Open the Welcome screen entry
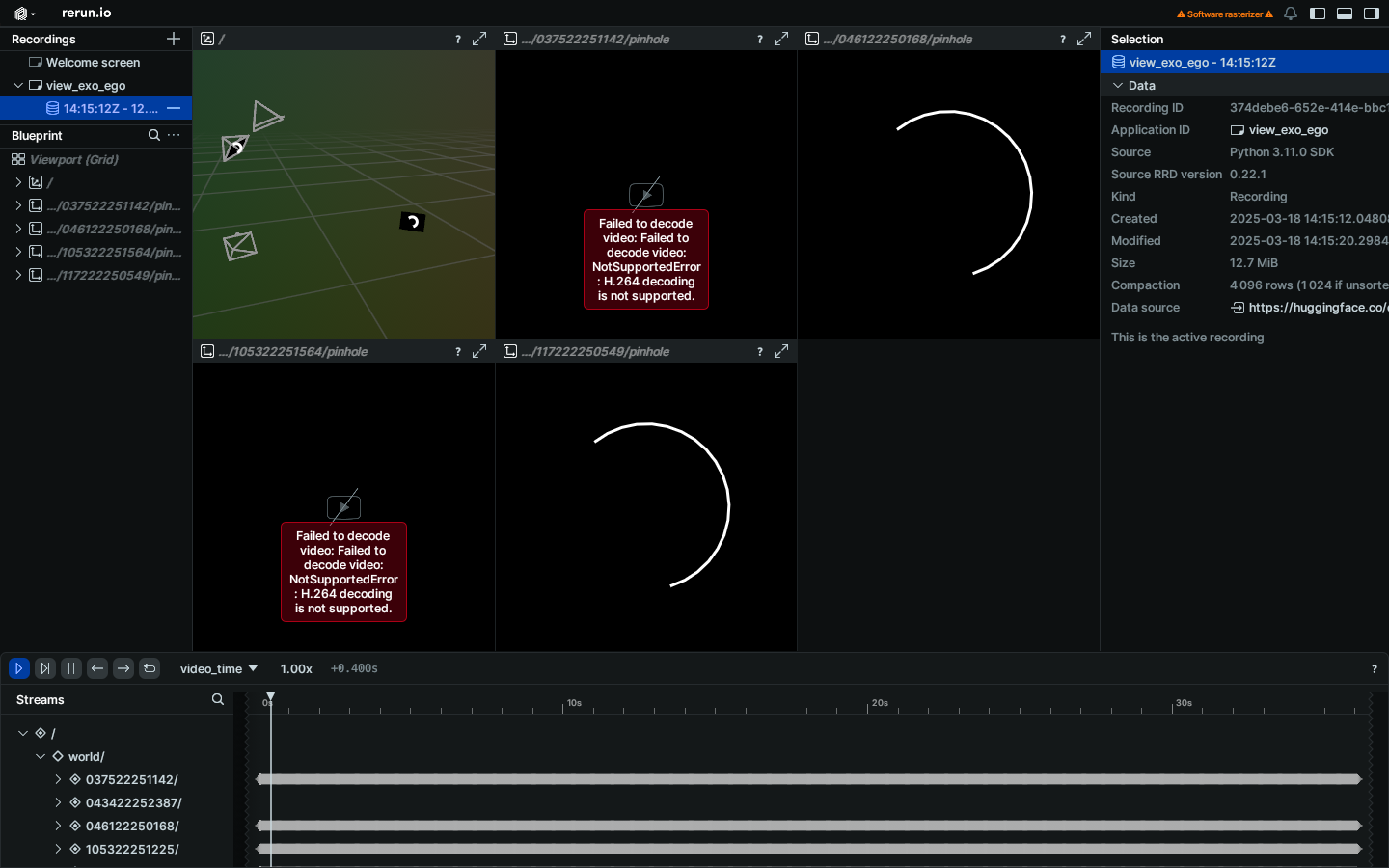 (x=95, y=62)
